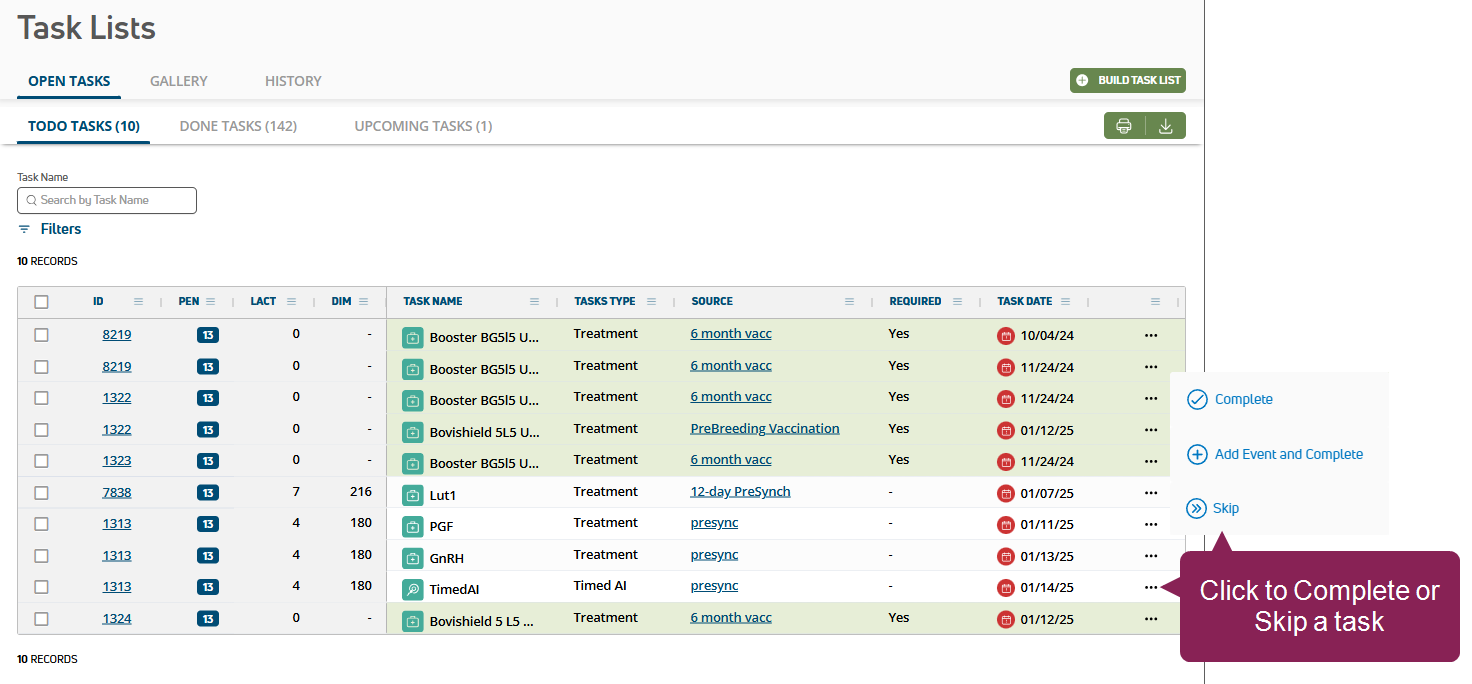The width and height of the screenshot is (1472, 684).
Task: Click the red calendar icon for 01/14/25
Action: click(1006, 588)
